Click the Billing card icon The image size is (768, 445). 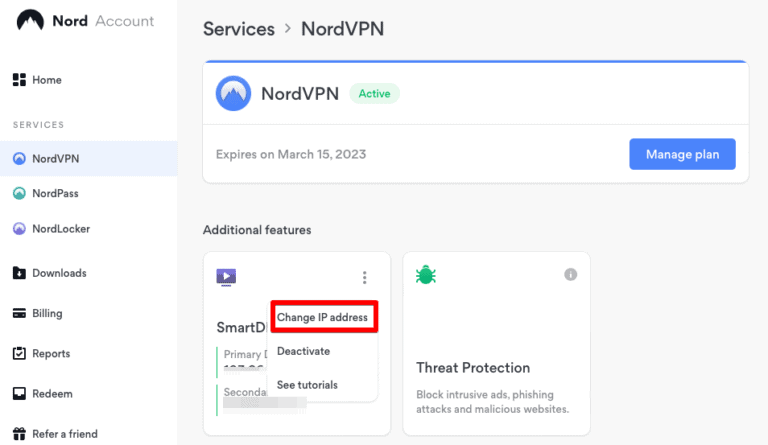coord(19,313)
